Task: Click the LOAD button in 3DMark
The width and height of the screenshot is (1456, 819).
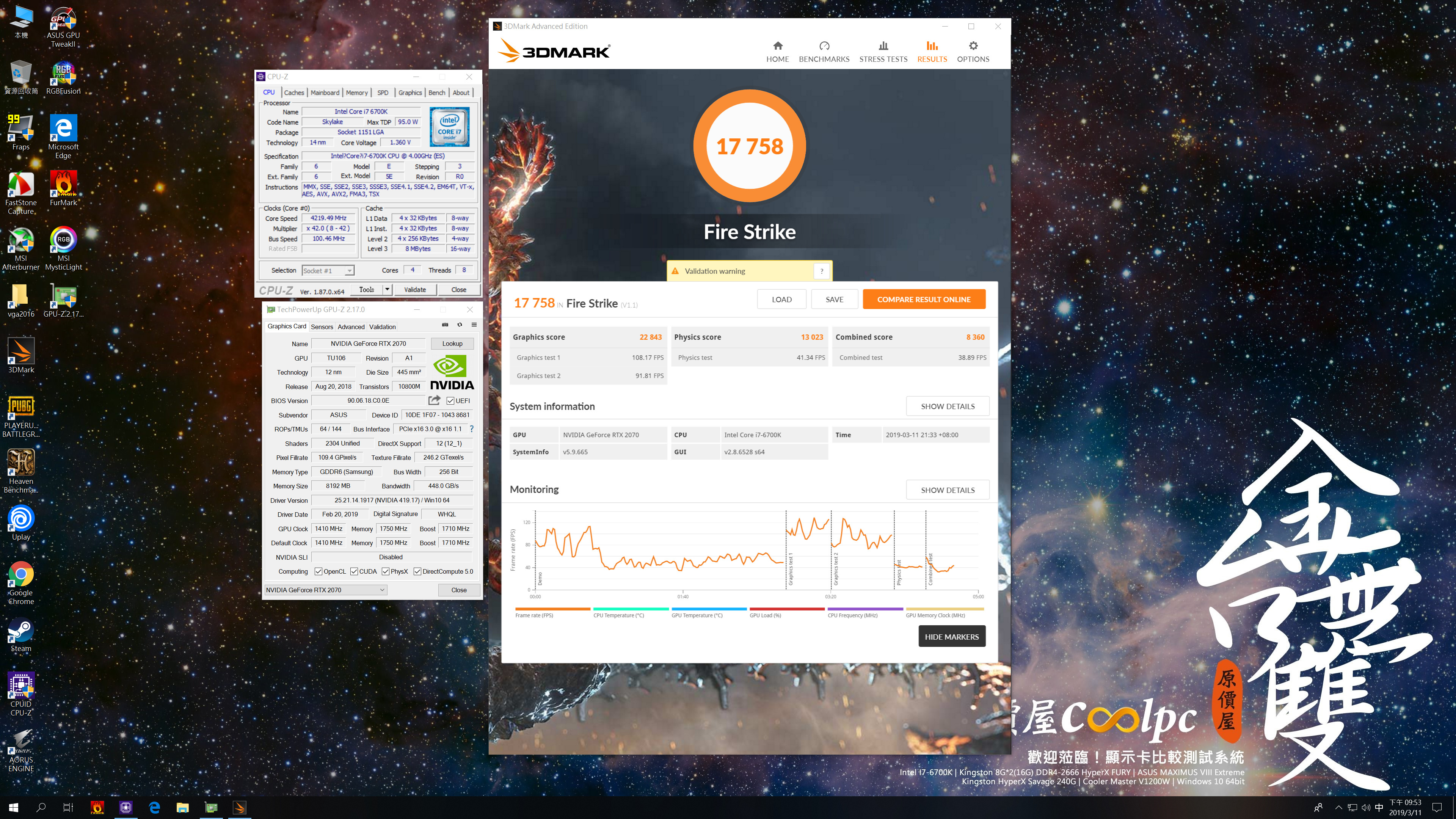Action: (781, 300)
